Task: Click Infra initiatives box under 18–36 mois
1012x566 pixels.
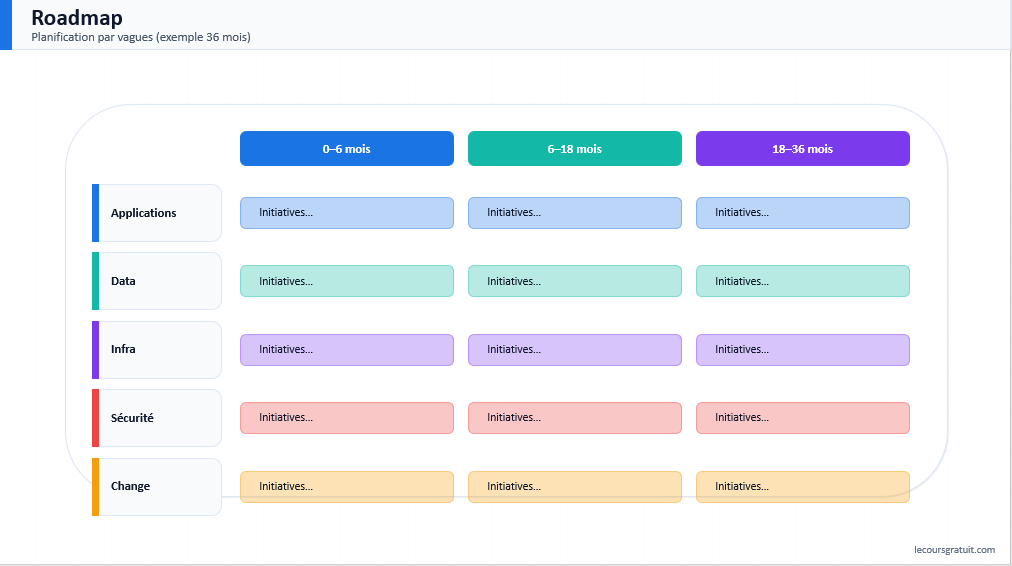Action: [802, 350]
